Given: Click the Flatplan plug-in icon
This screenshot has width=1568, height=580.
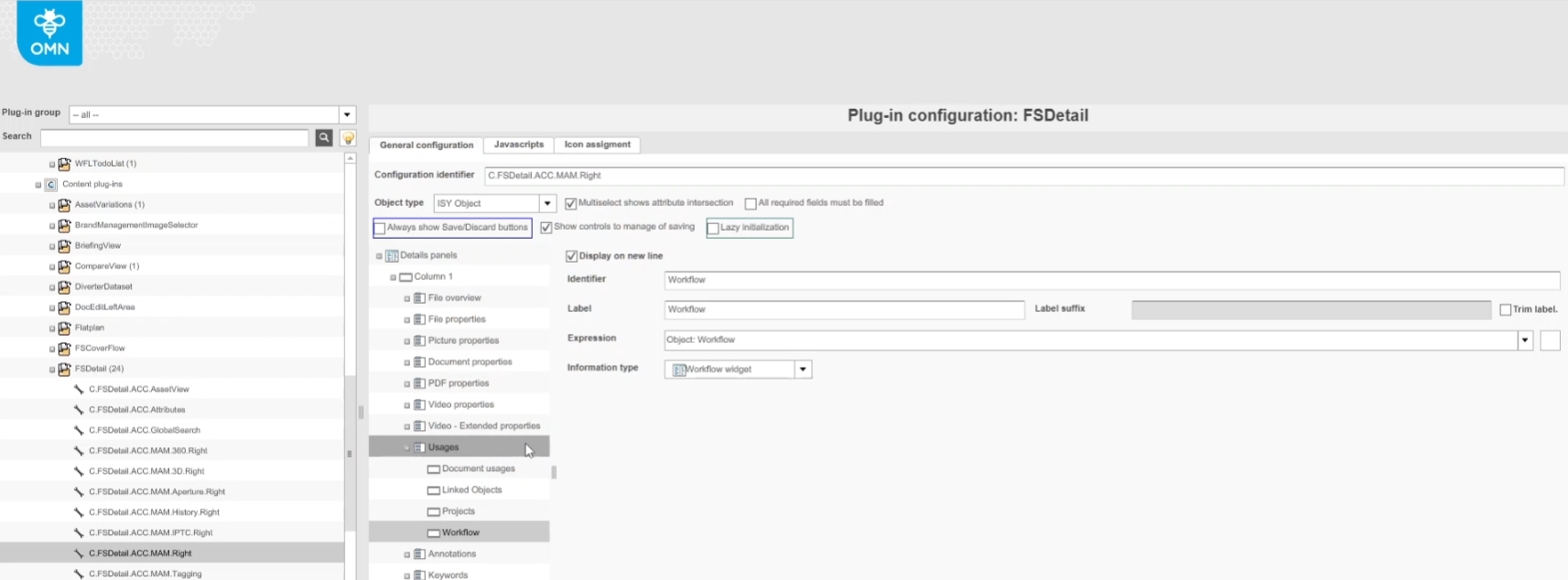Looking at the screenshot, I should [x=64, y=328].
